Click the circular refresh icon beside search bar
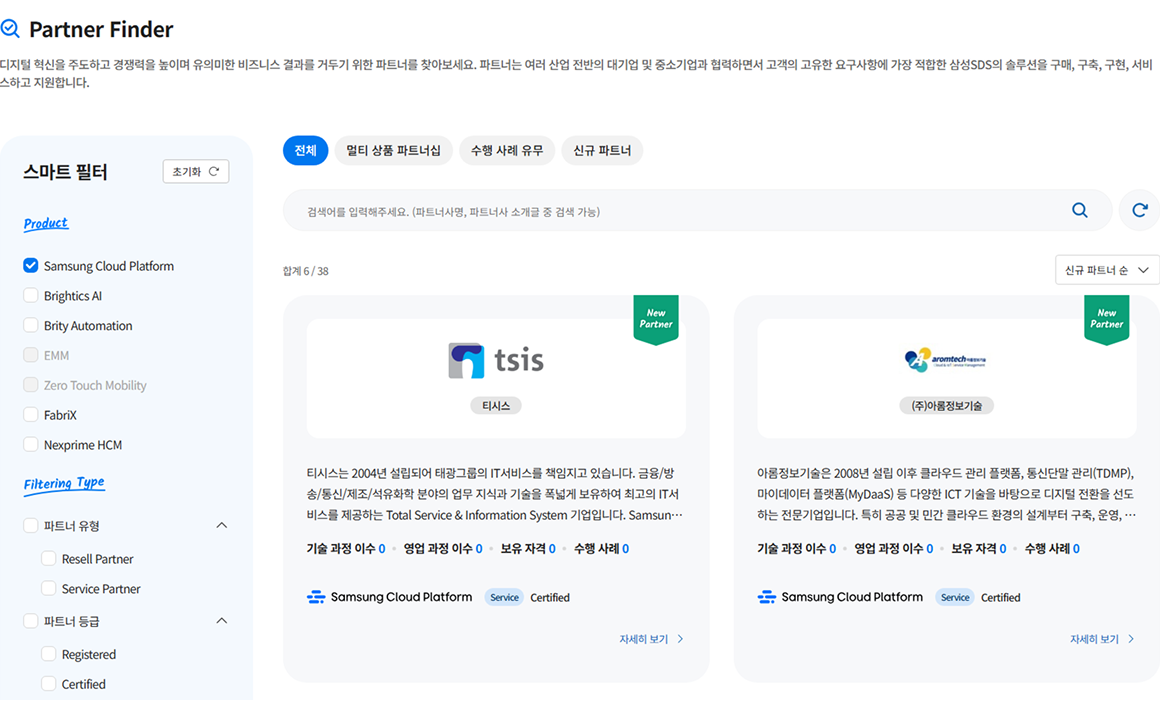Screen dimensions: 1160x701 pos(1139,211)
